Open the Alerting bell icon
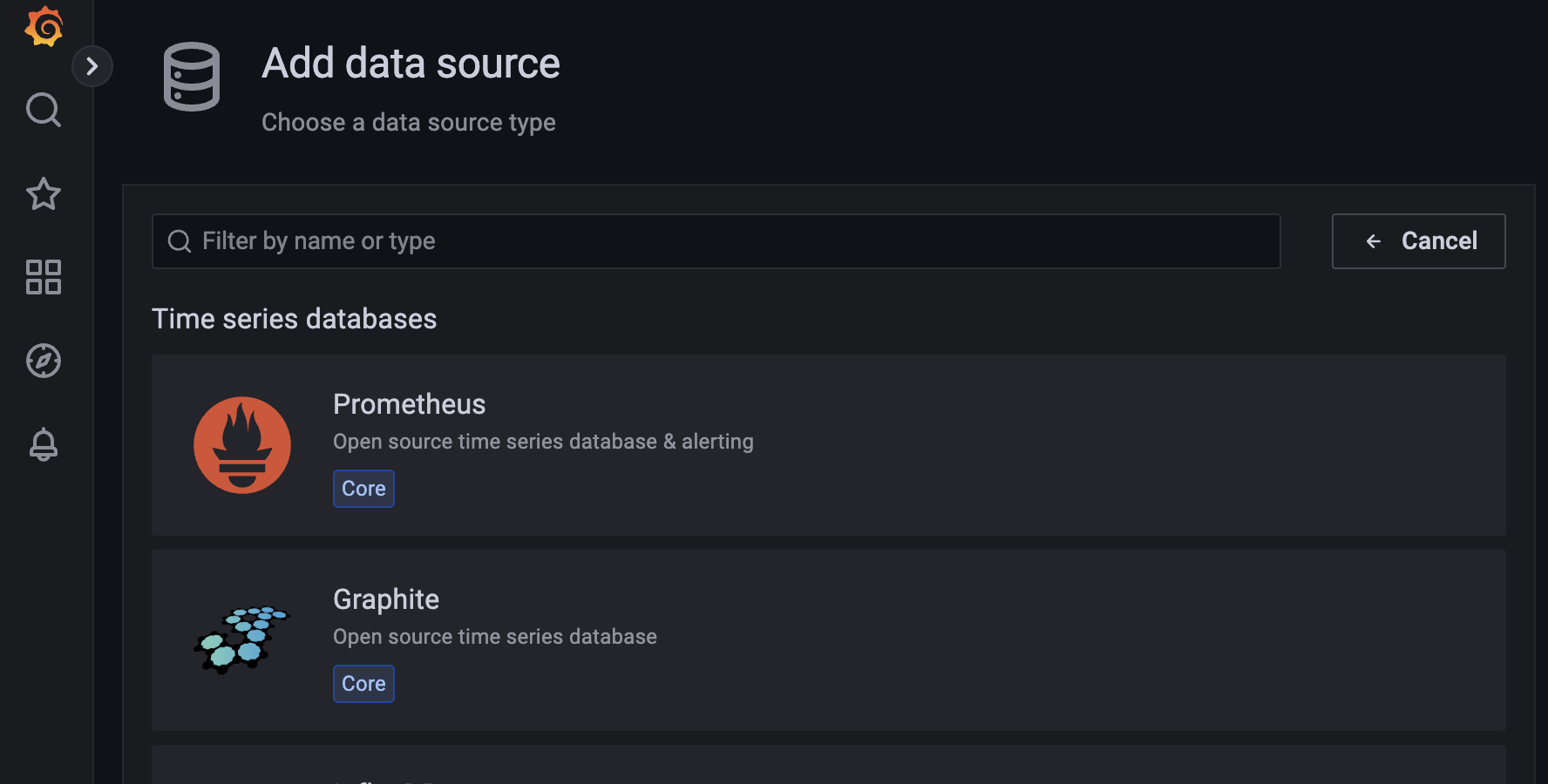This screenshot has width=1548, height=784. tap(43, 444)
